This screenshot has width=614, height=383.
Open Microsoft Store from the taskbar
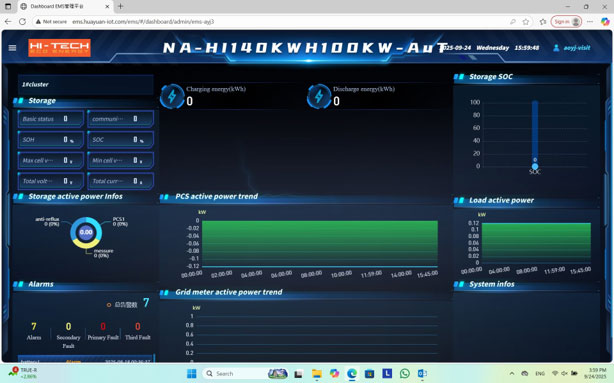pyautogui.click(x=369, y=373)
